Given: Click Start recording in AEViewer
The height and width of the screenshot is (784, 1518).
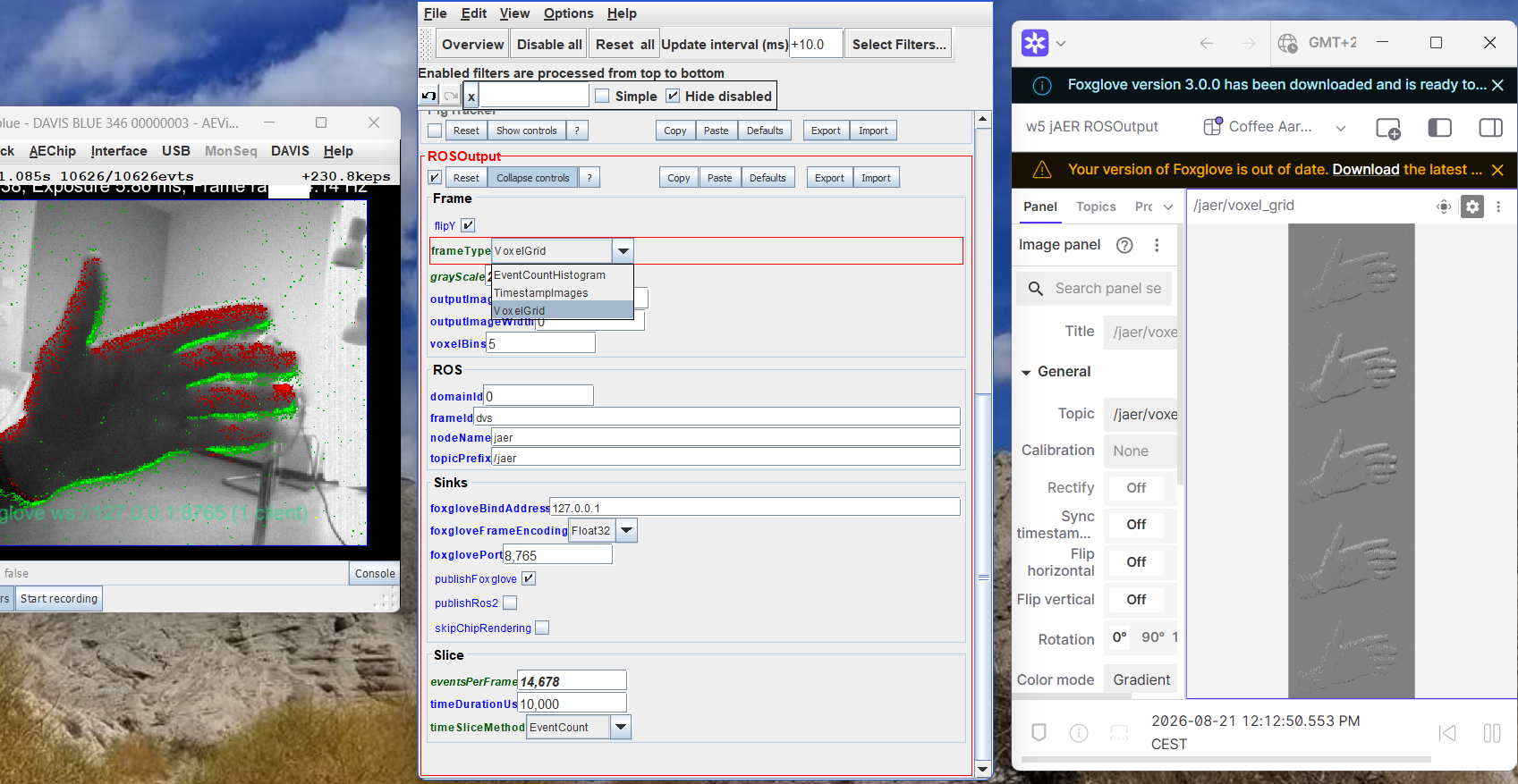Looking at the screenshot, I should coord(59,599).
